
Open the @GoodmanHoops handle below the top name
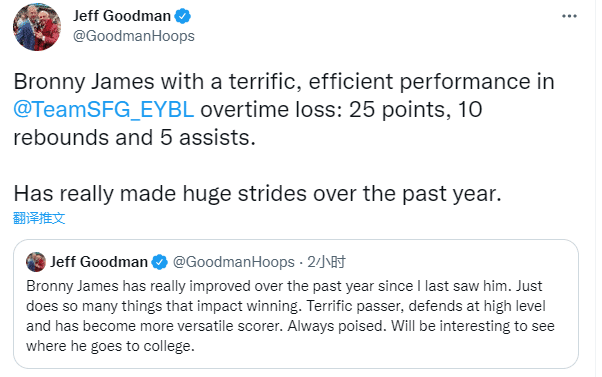point(134,36)
